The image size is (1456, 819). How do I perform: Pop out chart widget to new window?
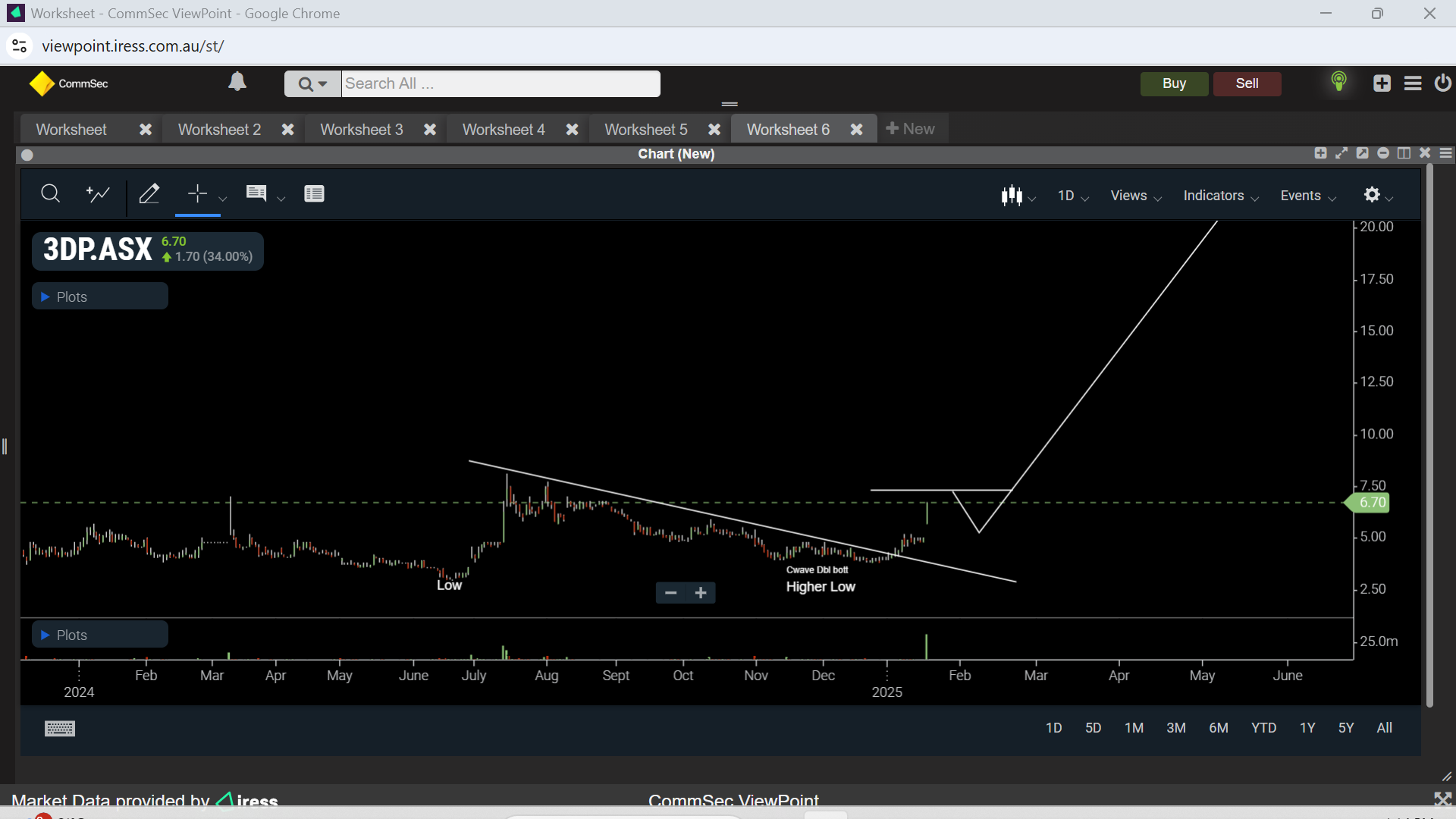1362,153
